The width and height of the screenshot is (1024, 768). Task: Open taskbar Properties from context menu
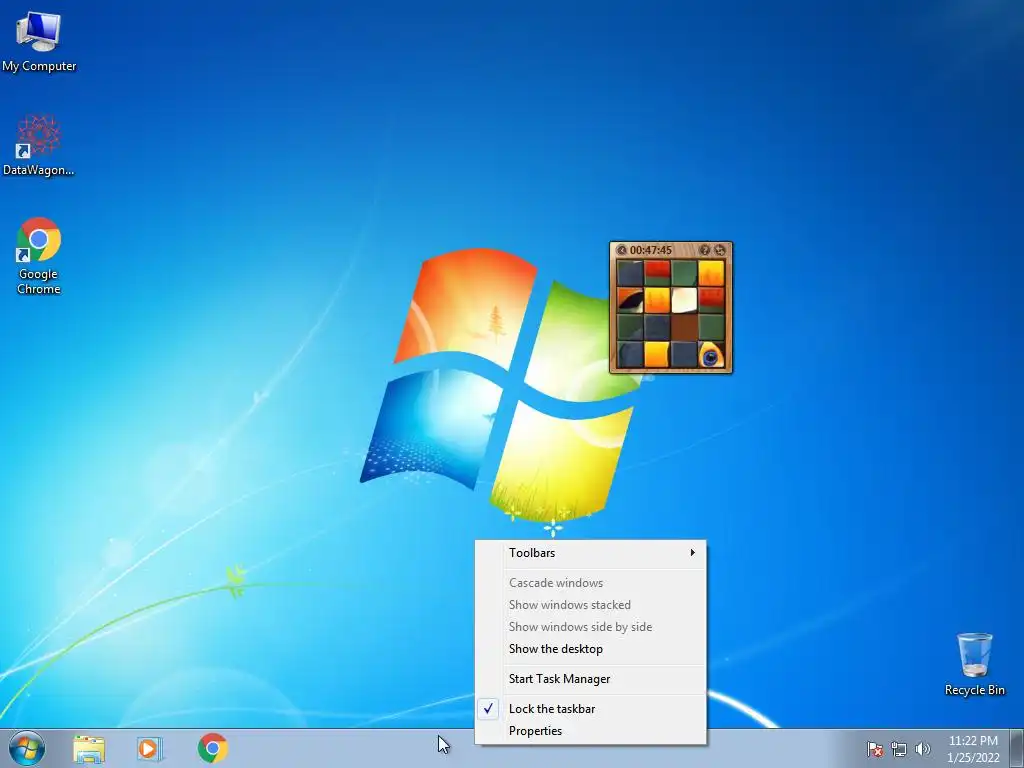point(590,731)
